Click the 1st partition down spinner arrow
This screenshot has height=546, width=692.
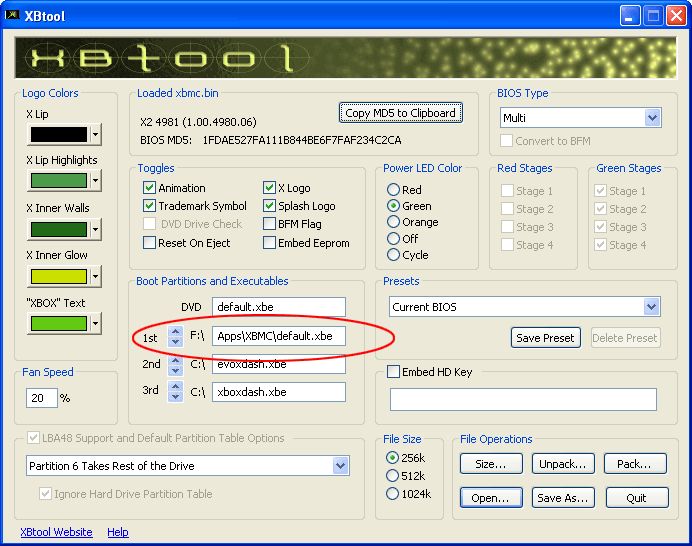point(176,342)
